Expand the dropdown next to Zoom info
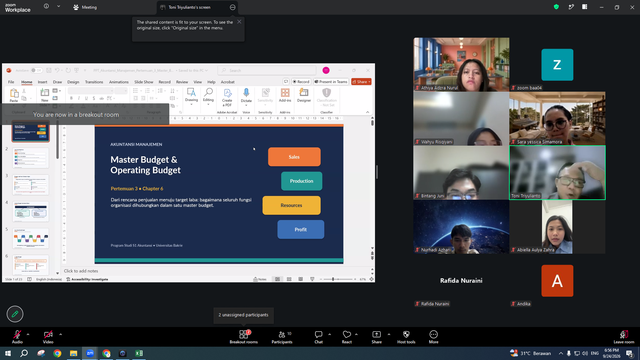 (x=58, y=7)
